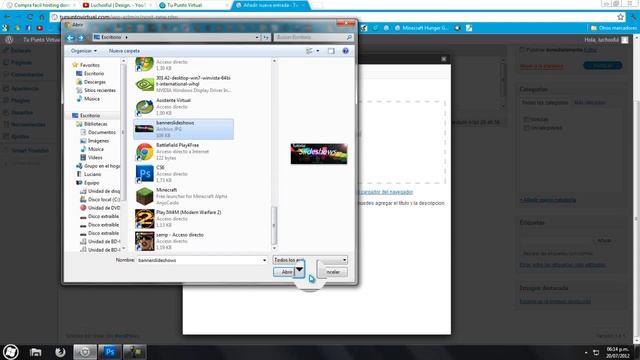Open the dialog's blue help icon

[345, 51]
